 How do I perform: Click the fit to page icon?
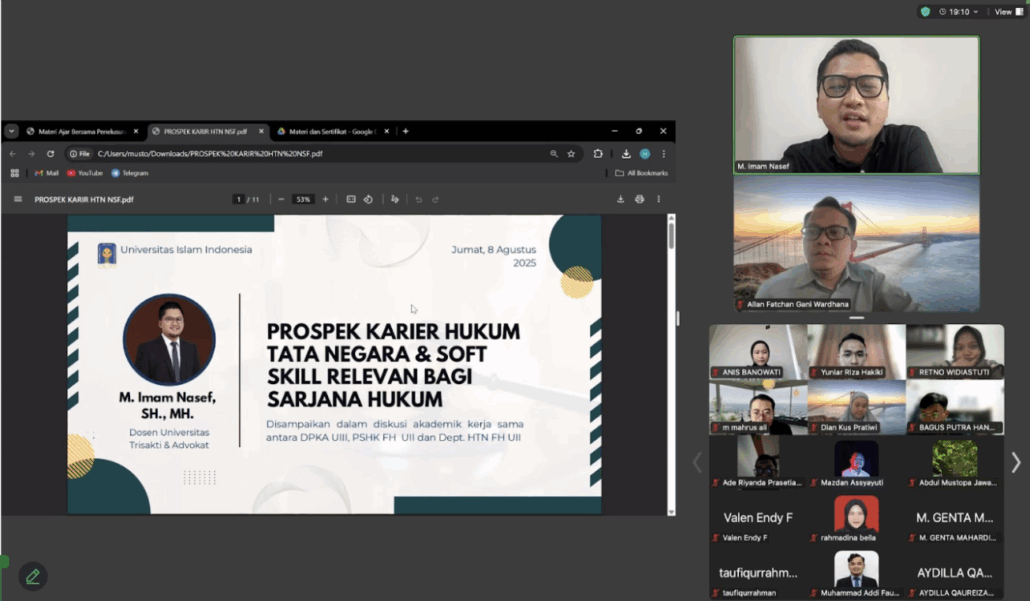[x=351, y=199]
